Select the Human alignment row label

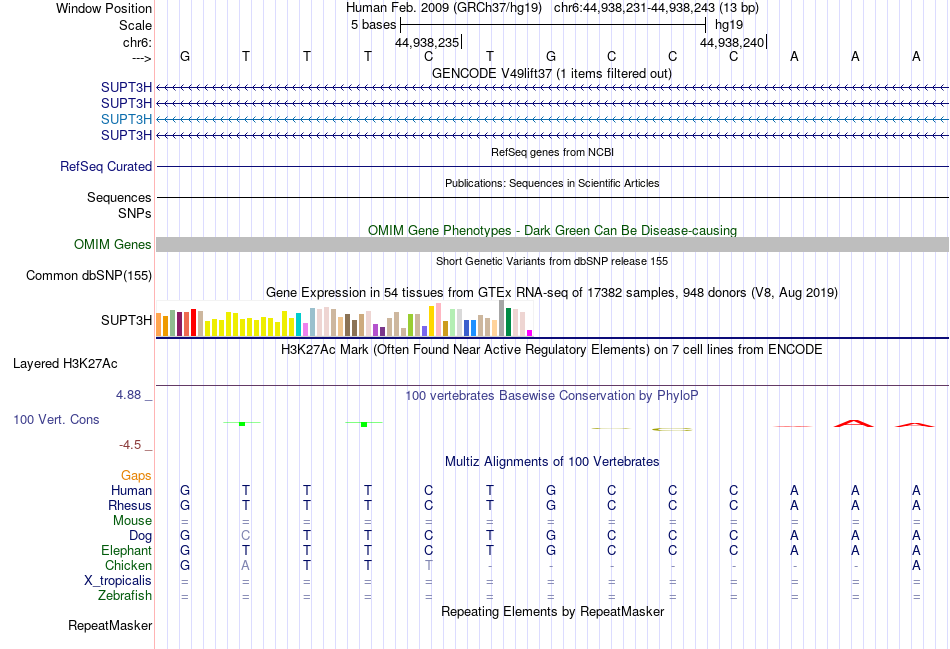coord(131,490)
